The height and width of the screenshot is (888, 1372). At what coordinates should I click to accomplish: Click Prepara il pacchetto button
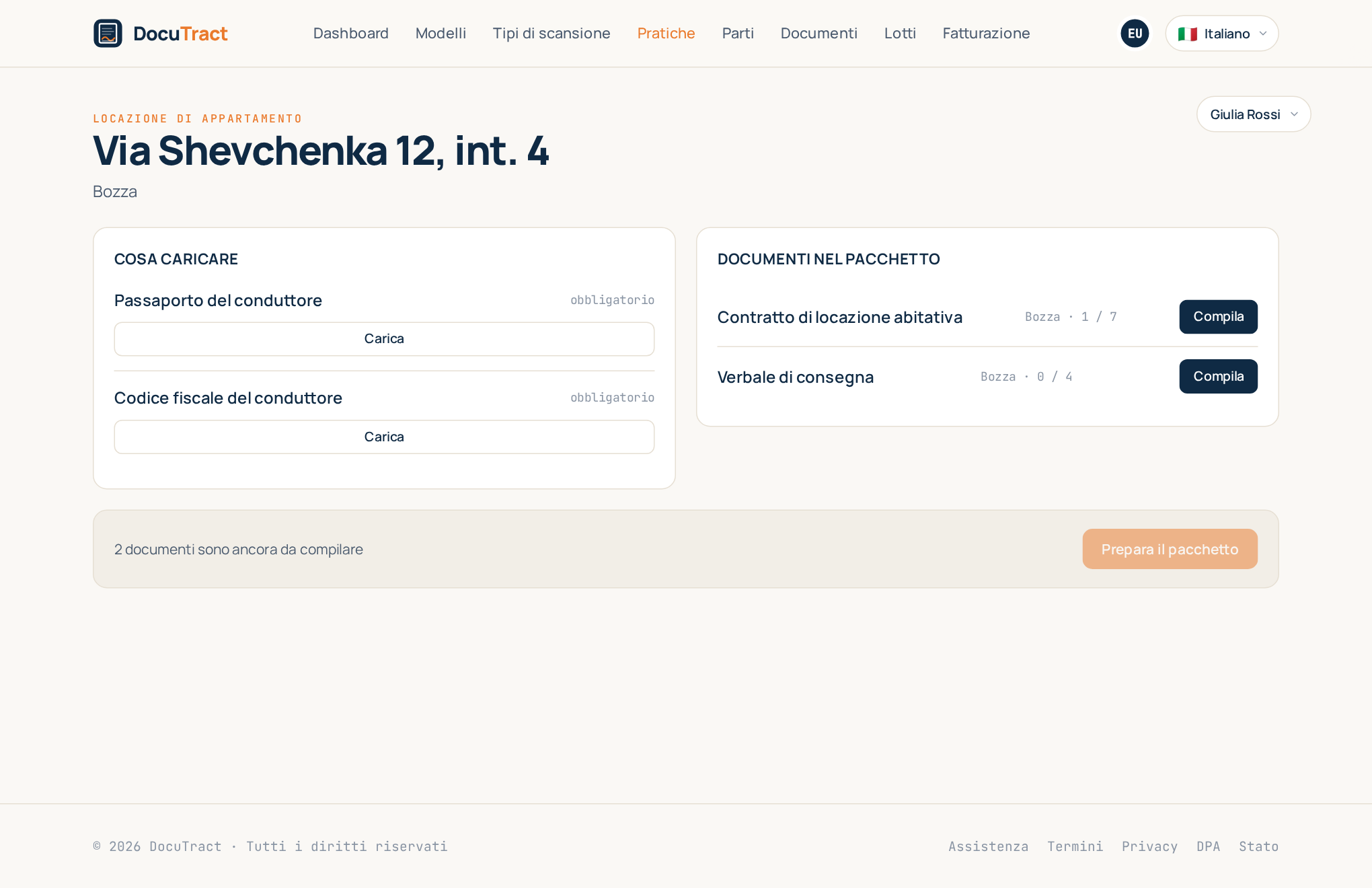1170,549
